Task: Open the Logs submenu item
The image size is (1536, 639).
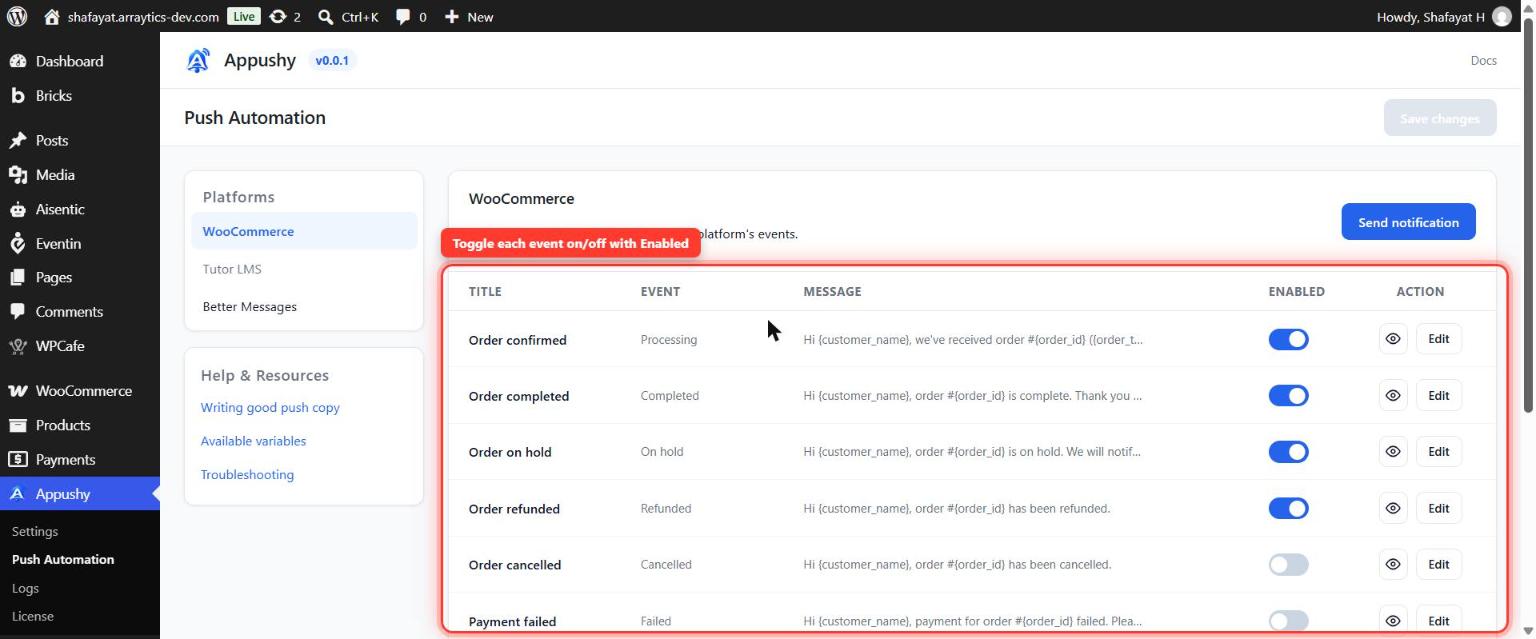Action: tap(25, 588)
